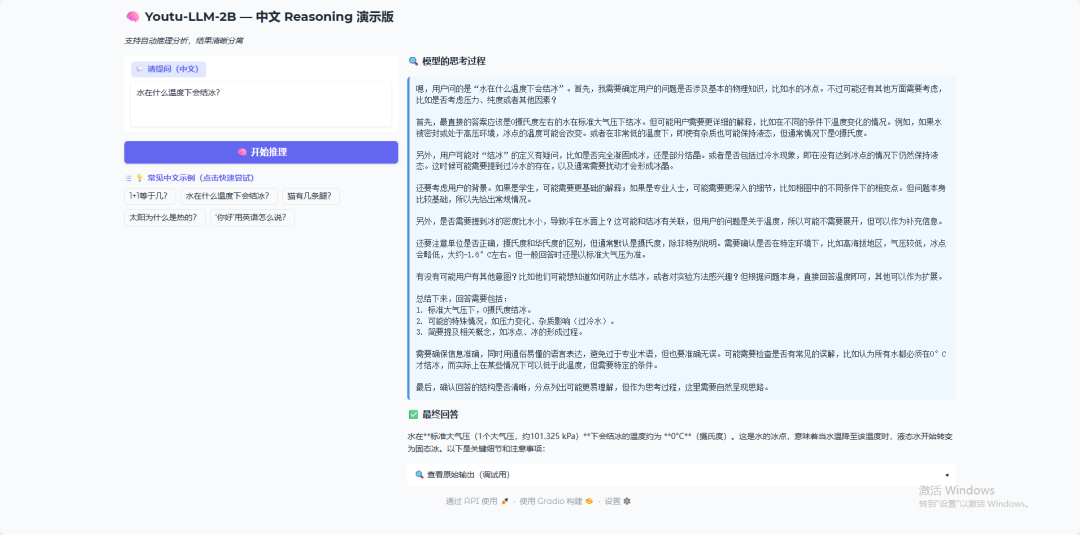
Task: Click paragraph starting 还要注意单位是否正确
Action: click(681, 249)
